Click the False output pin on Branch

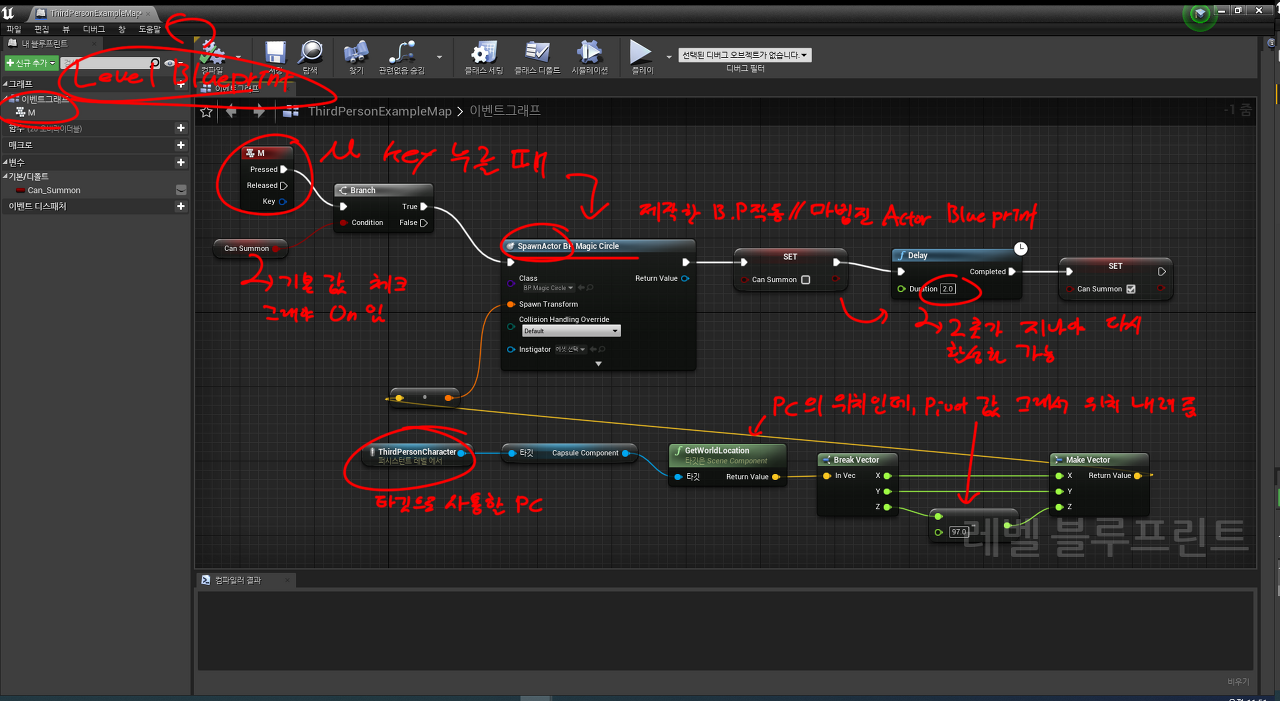424,223
